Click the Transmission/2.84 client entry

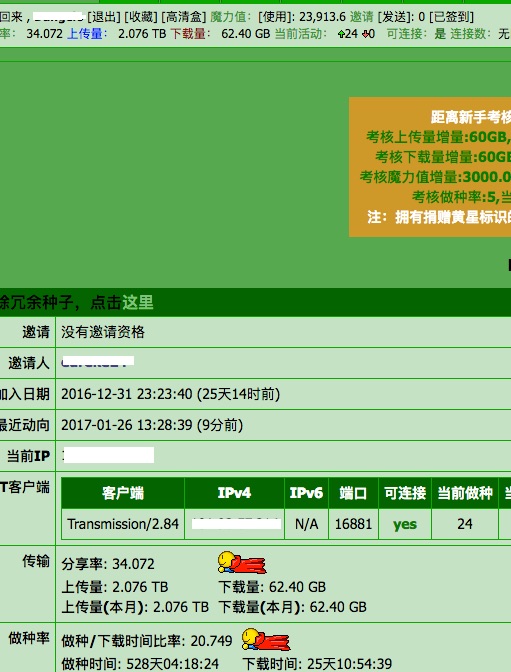pyautogui.click(x=123, y=524)
